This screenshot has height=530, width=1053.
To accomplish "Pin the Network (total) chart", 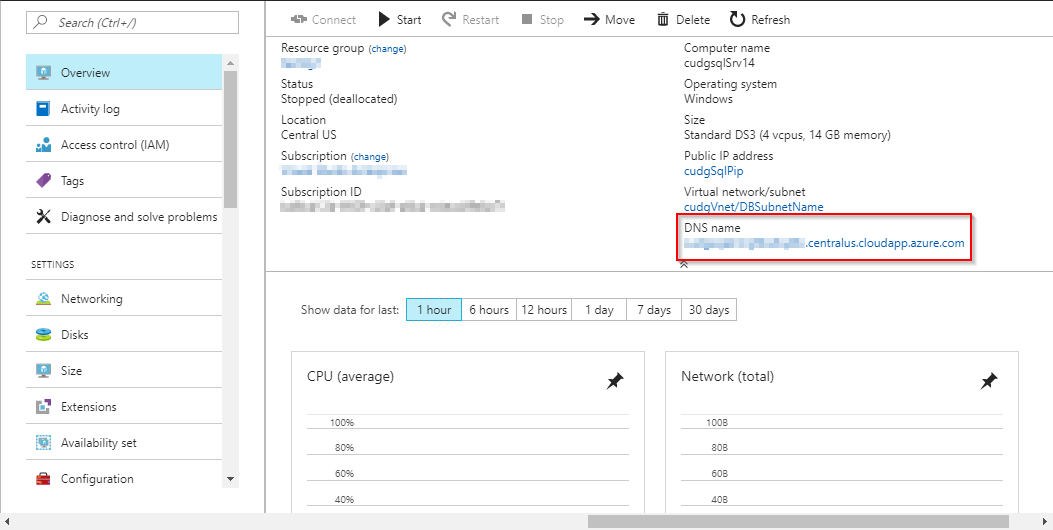I will coord(989,382).
